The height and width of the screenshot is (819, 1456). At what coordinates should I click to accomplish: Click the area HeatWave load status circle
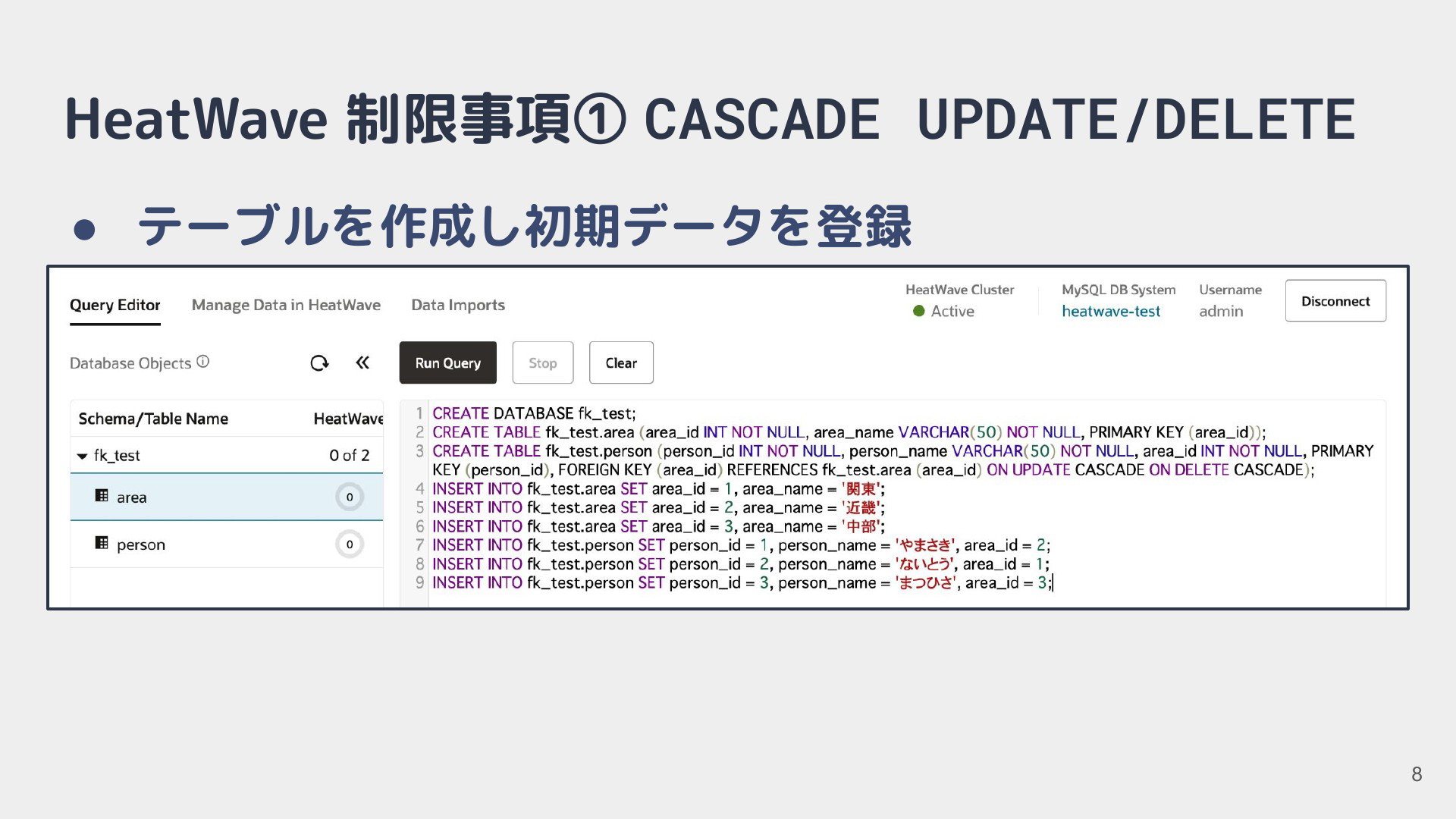[x=350, y=497]
